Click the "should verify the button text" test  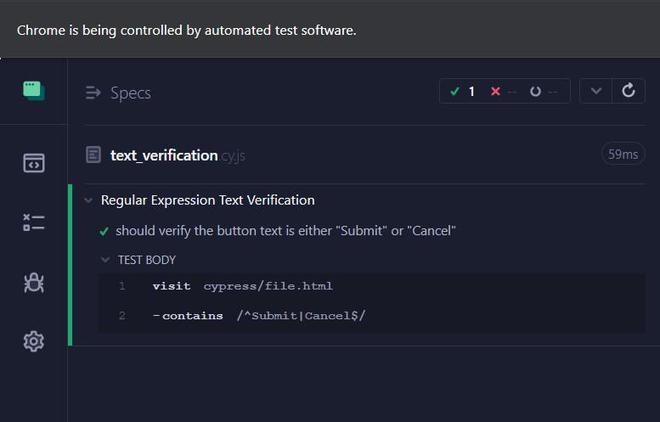coord(285,231)
